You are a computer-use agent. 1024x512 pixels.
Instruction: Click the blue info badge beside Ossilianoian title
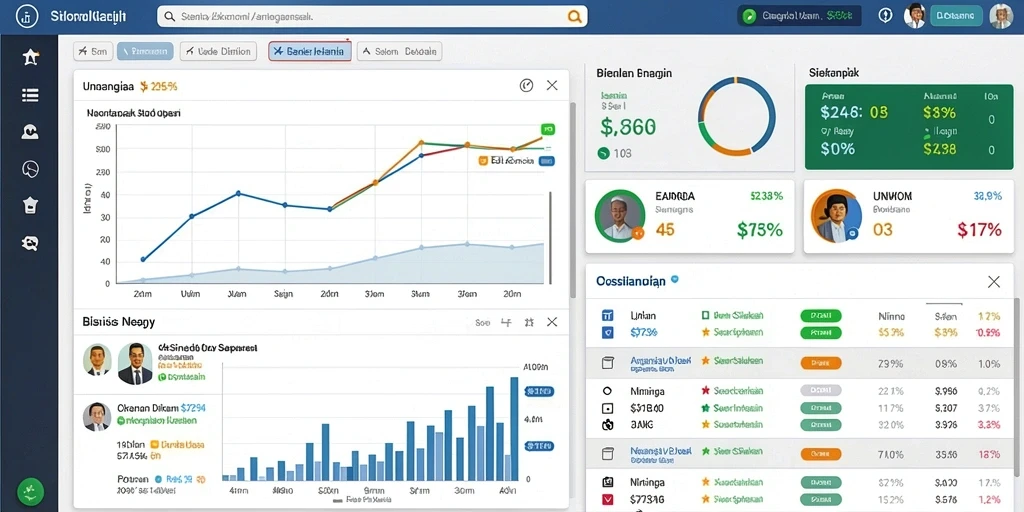point(675,280)
